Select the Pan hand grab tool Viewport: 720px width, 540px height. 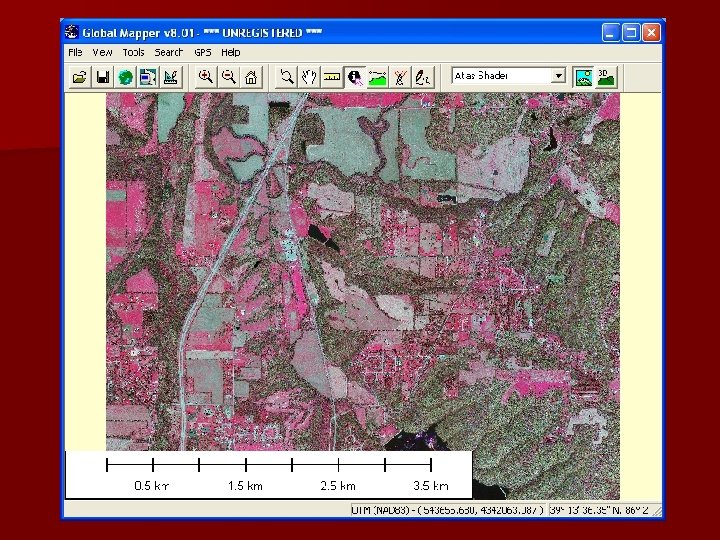[x=309, y=76]
